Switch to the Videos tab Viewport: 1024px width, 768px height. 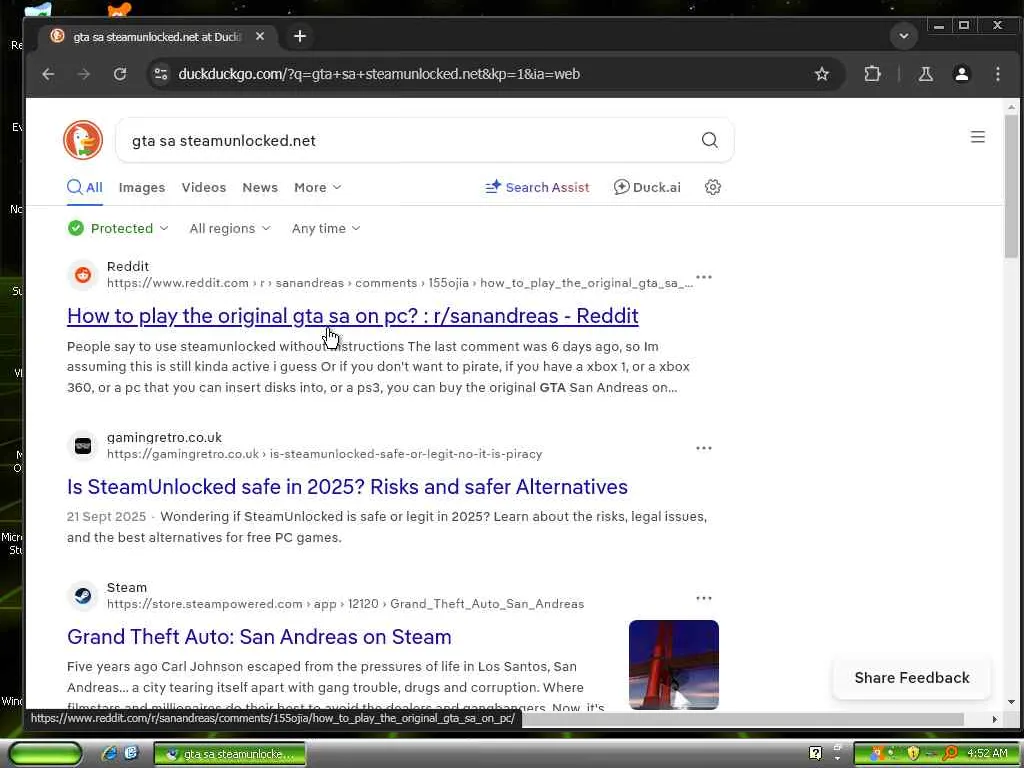(204, 187)
